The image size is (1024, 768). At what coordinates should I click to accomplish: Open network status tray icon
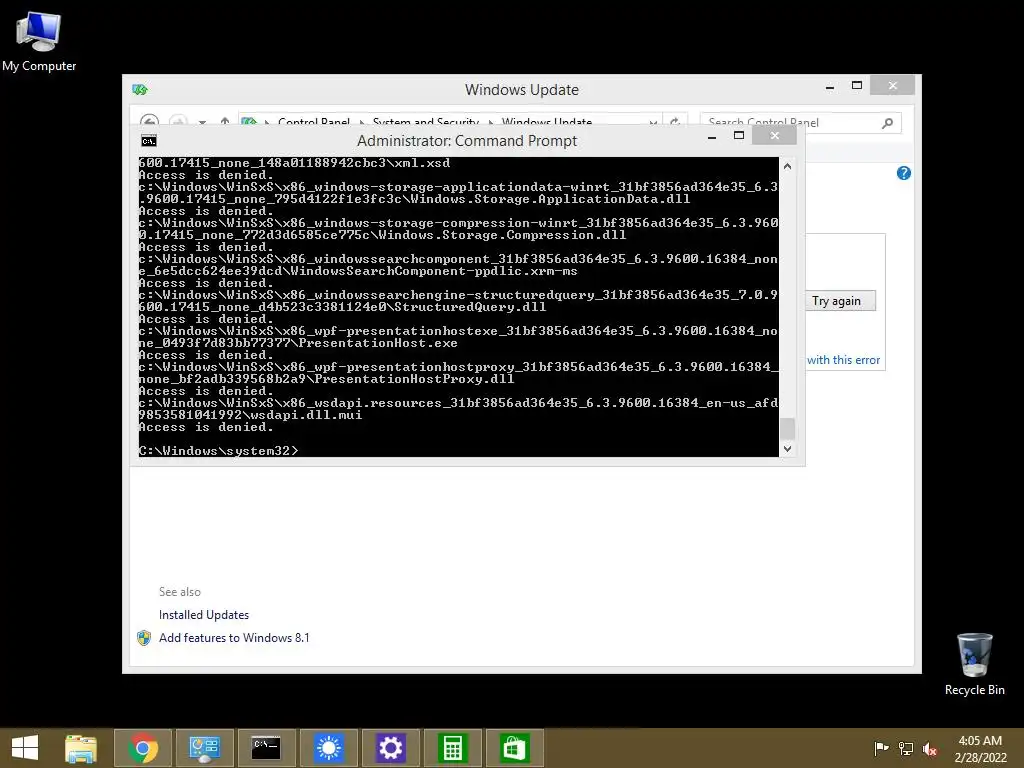point(906,748)
